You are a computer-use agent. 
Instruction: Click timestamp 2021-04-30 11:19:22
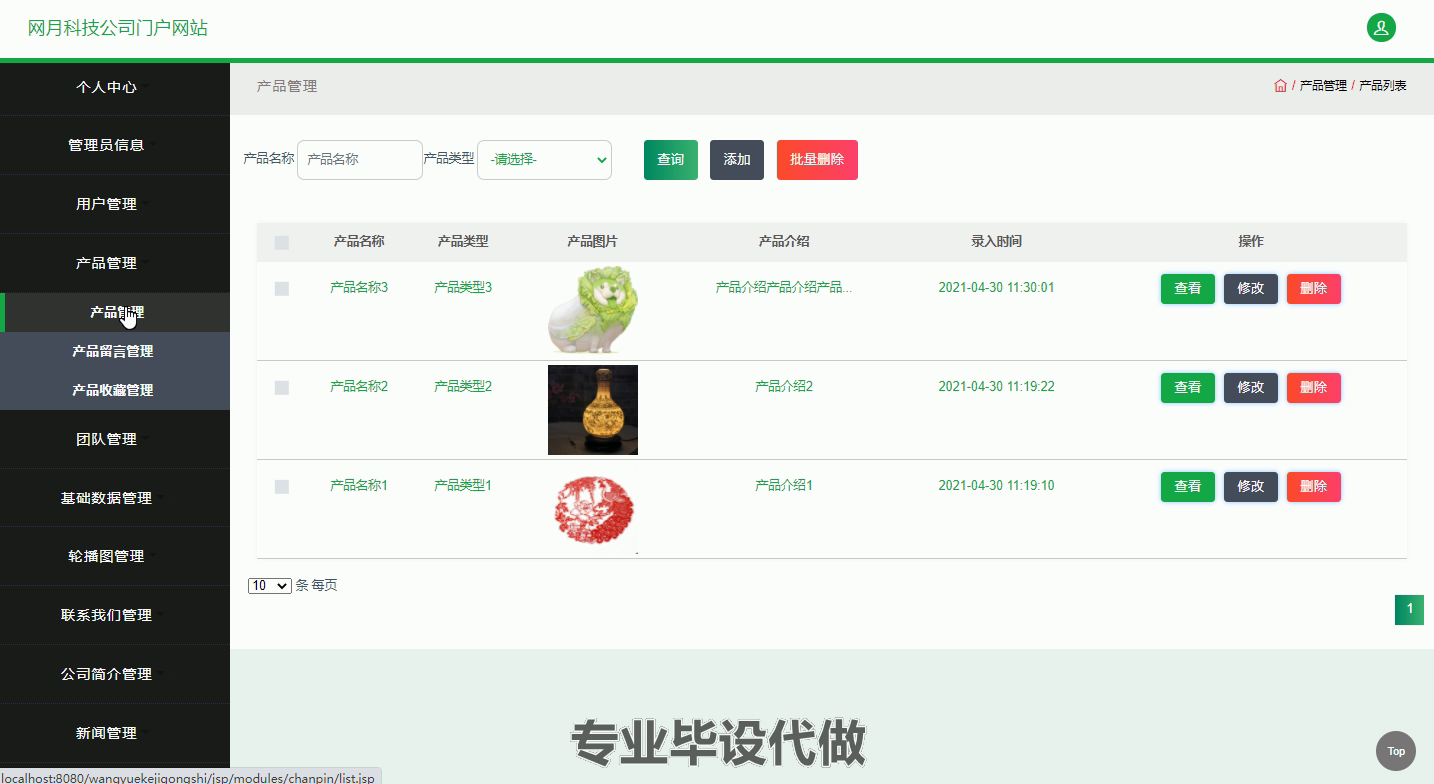pos(996,387)
